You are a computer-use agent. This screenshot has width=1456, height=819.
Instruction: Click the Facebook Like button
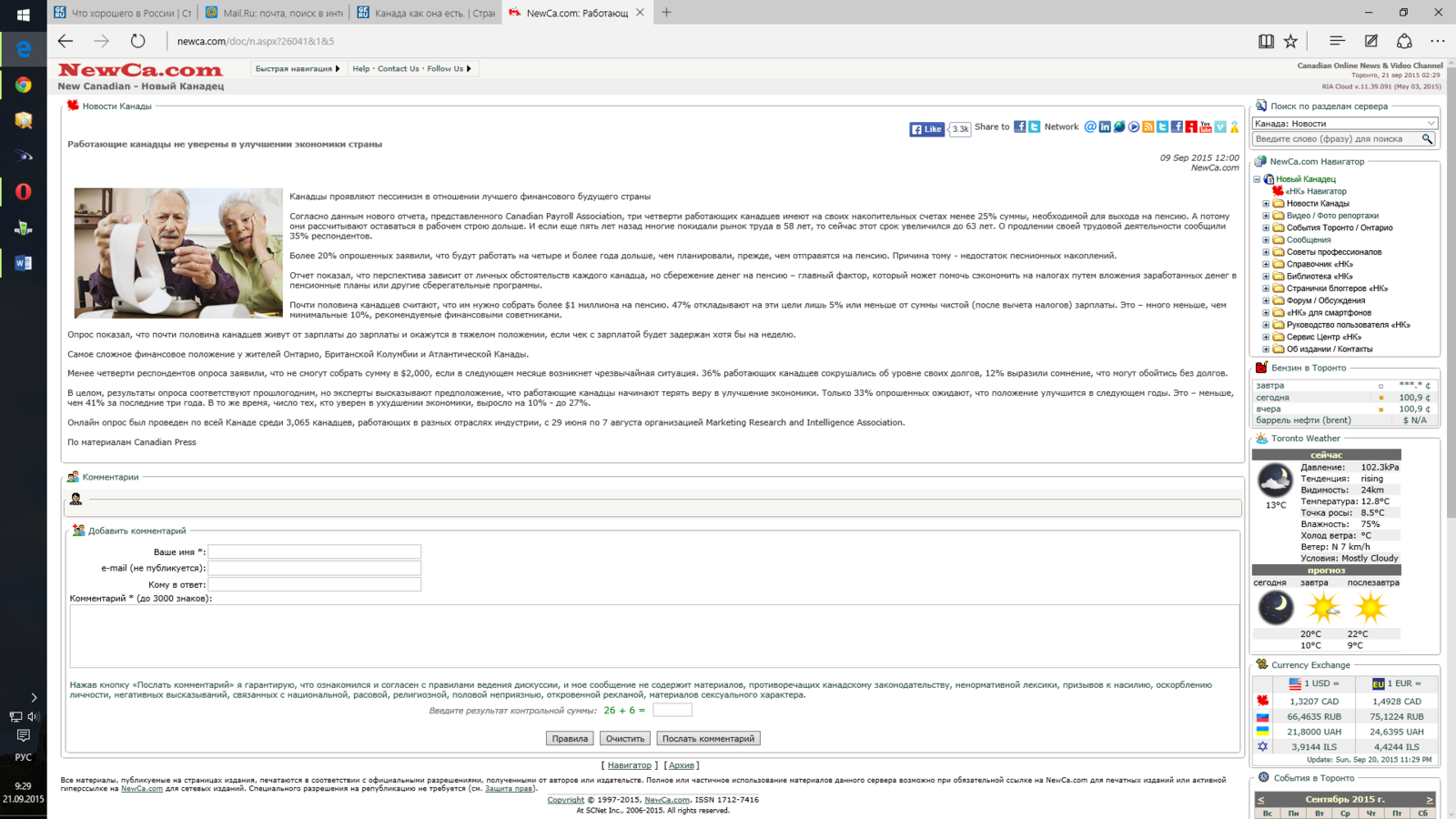(927, 129)
